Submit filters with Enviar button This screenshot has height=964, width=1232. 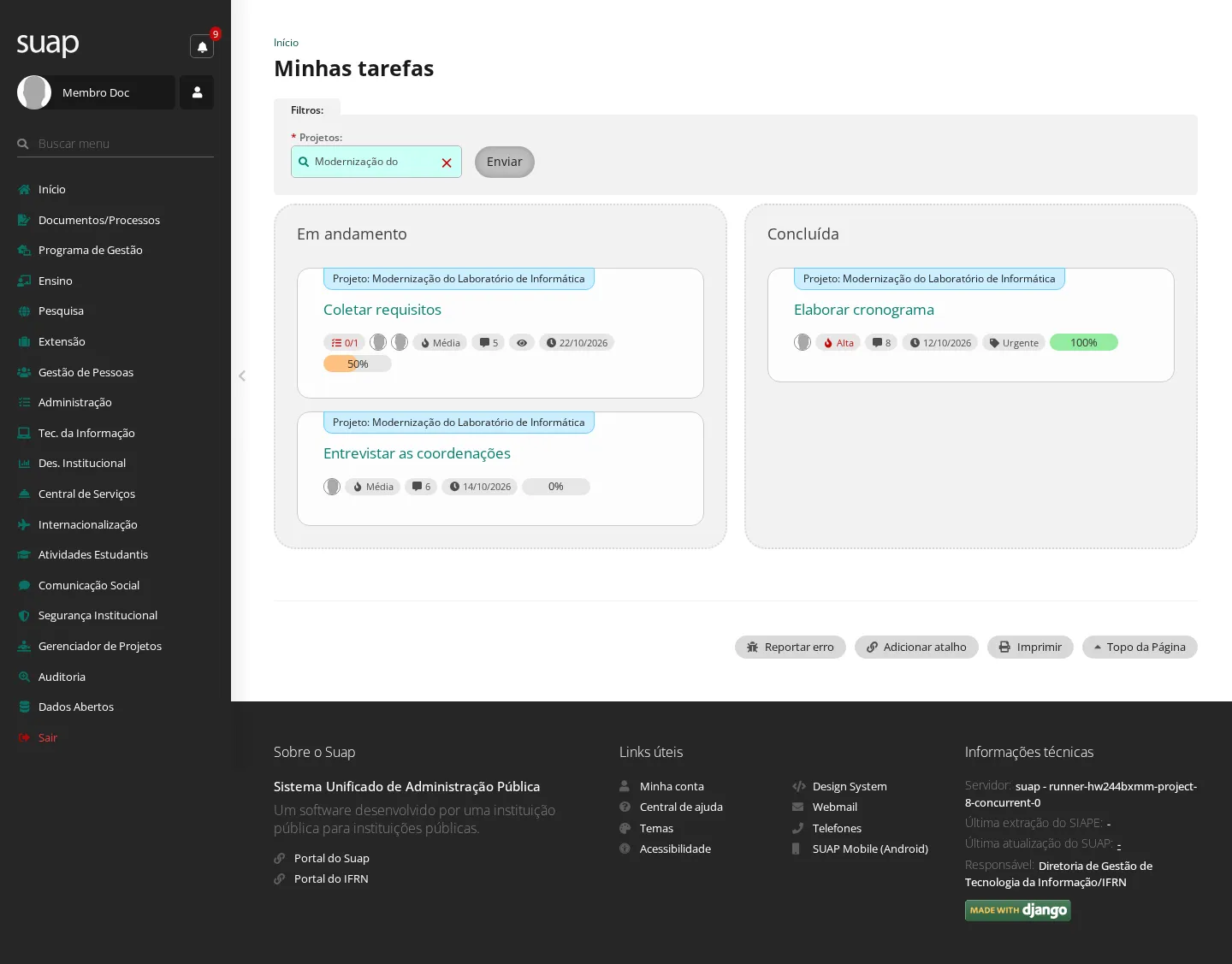point(505,162)
